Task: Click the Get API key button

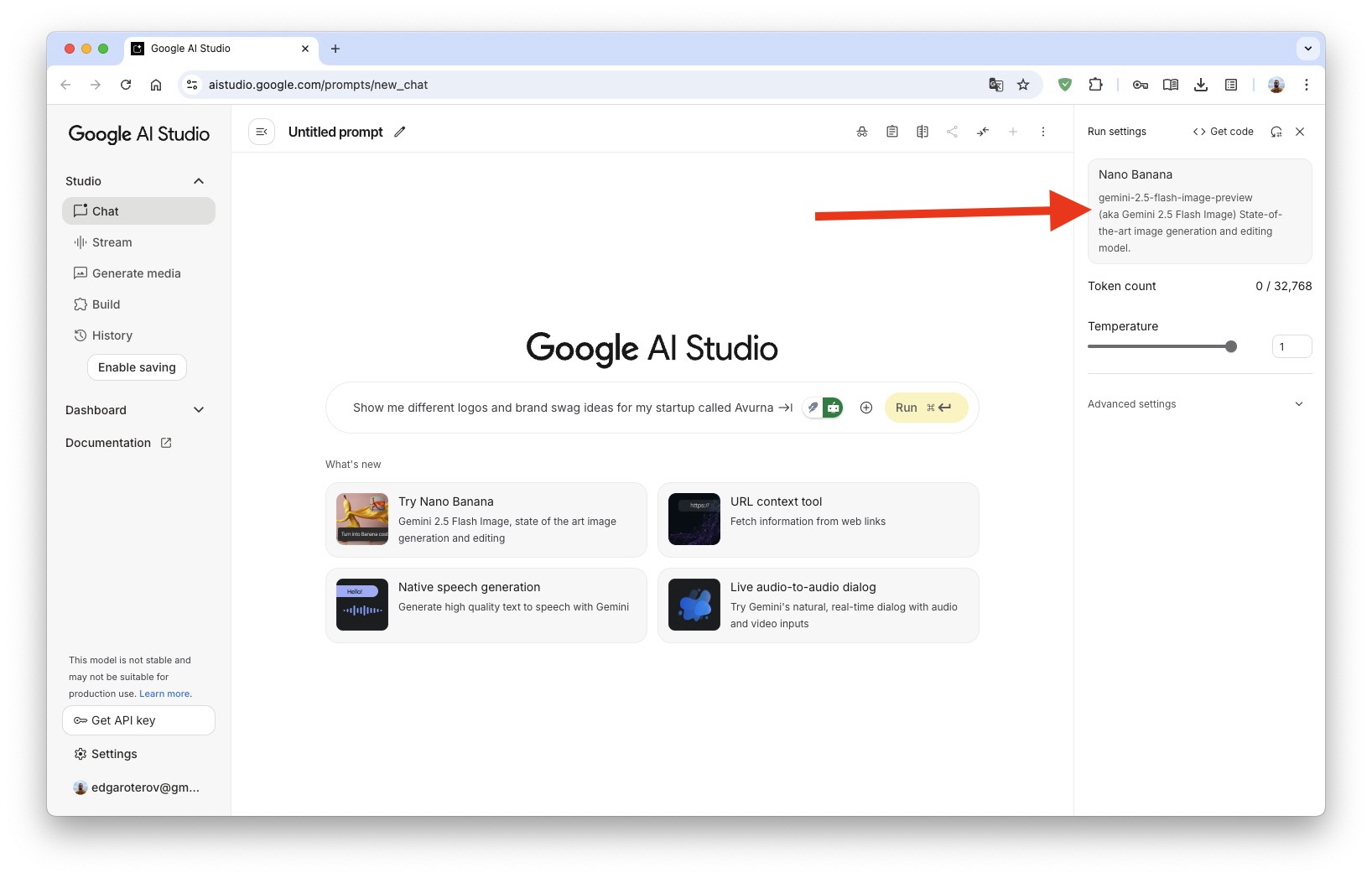Action: pos(138,720)
